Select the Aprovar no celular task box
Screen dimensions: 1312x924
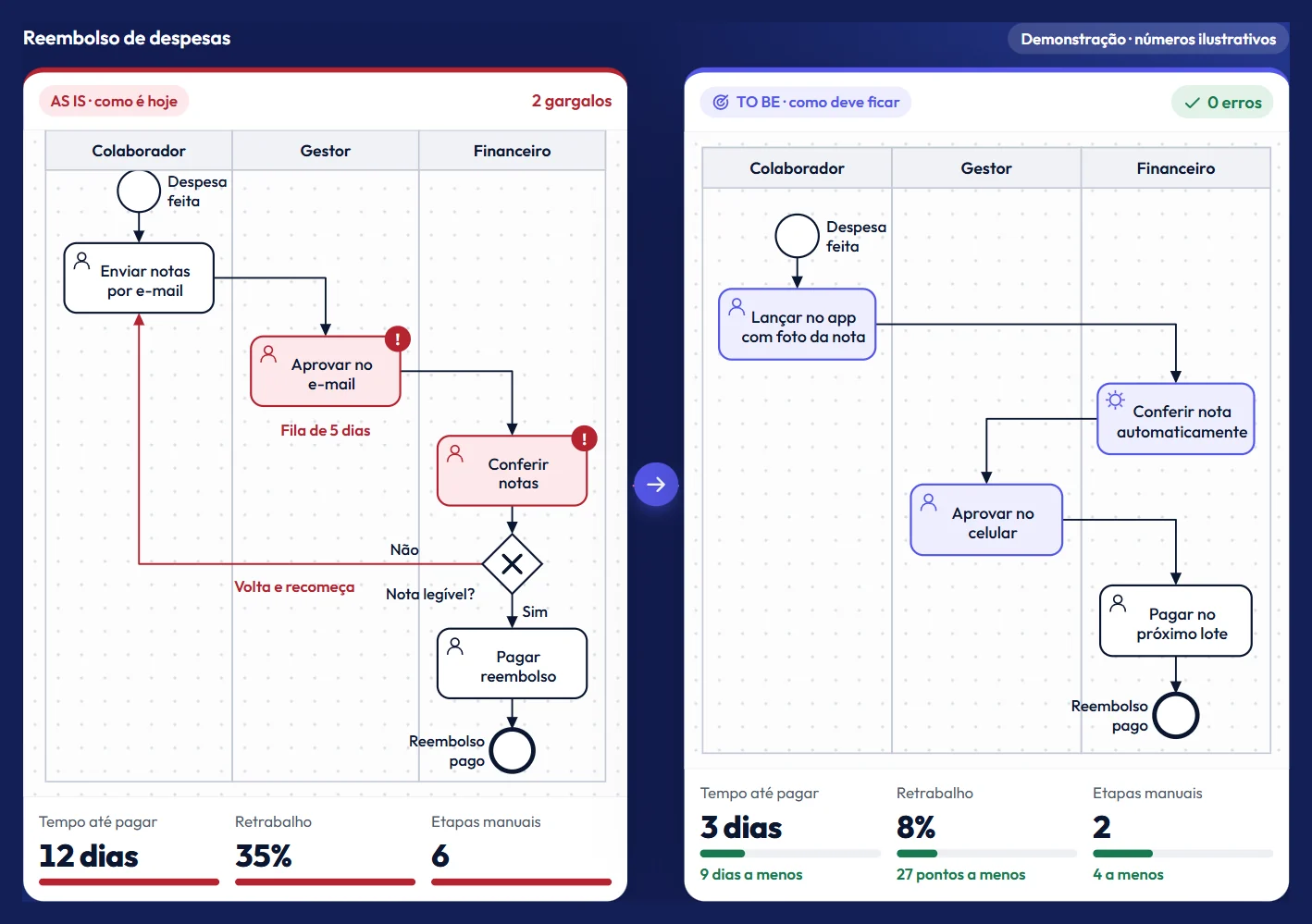(x=986, y=520)
